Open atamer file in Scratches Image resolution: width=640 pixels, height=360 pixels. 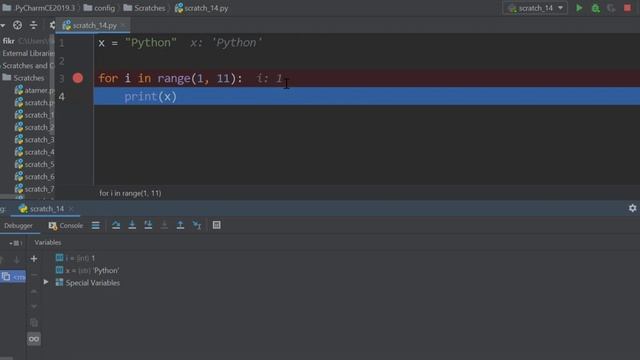[34, 90]
